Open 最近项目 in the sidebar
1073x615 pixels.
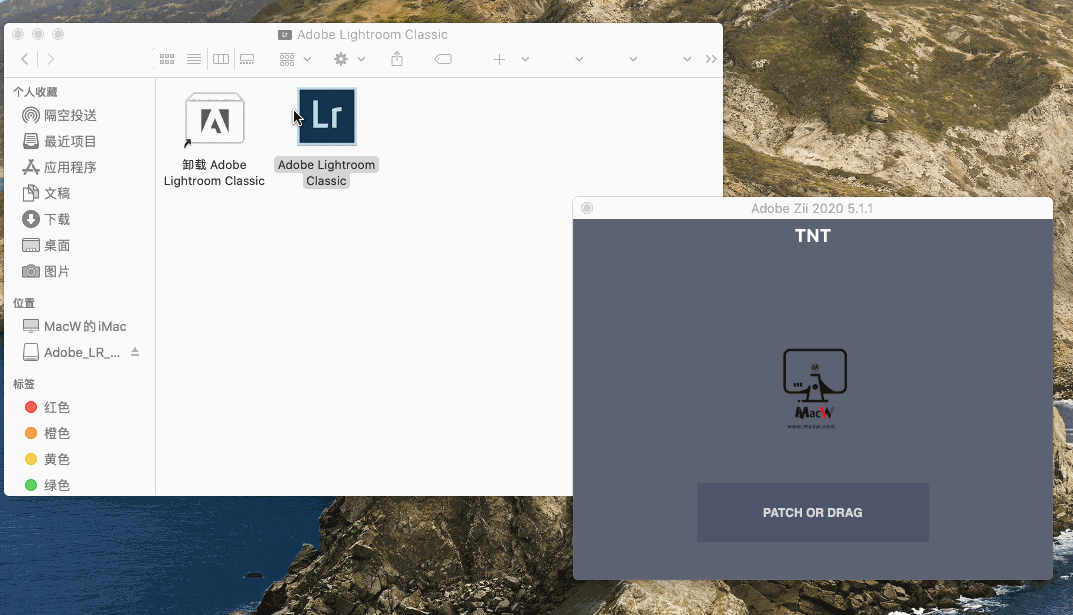coord(60,141)
